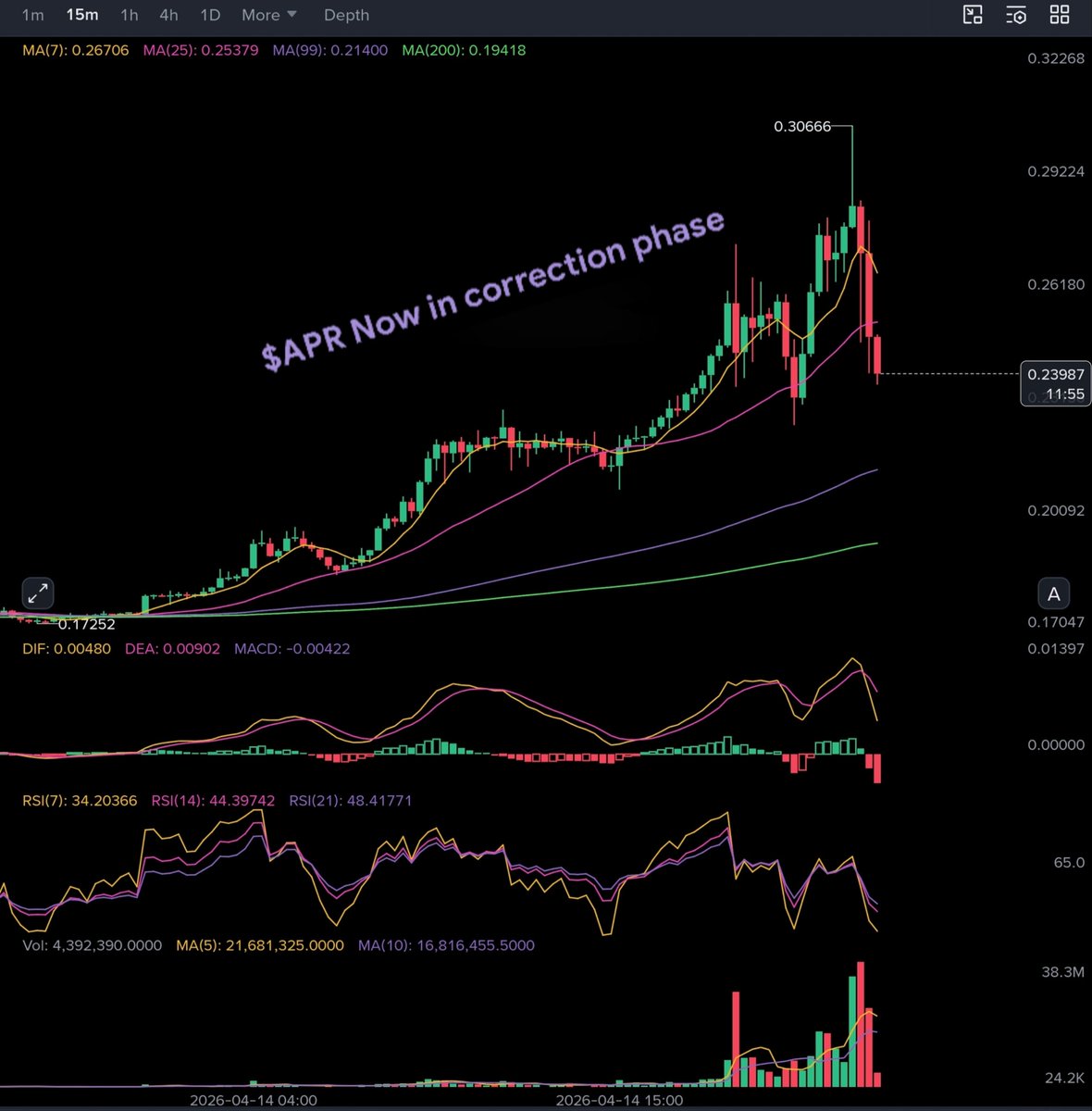
Task: Click the 0.32268 price axis label
Action: 1056,58
